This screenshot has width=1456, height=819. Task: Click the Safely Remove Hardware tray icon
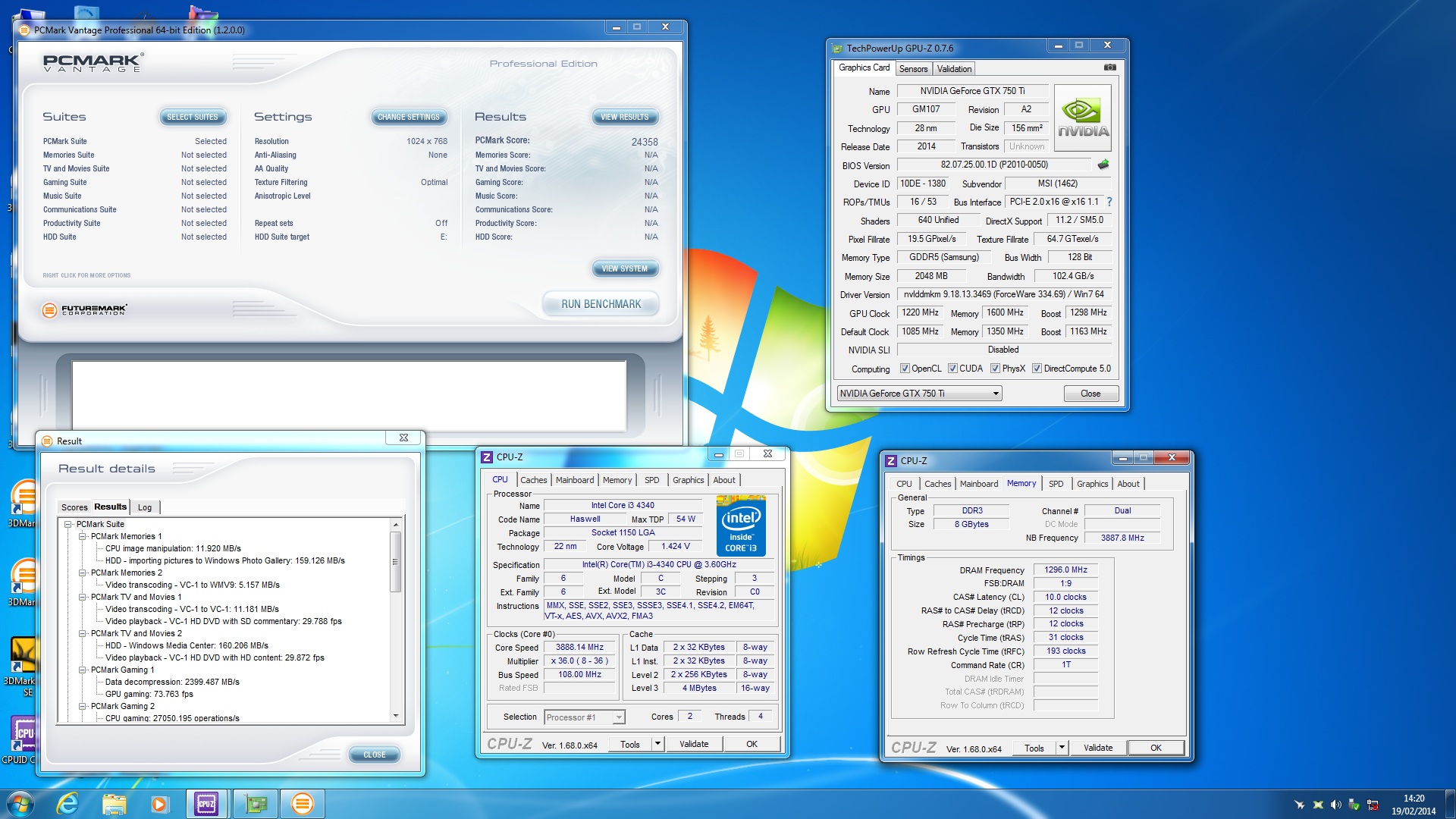1354,805
